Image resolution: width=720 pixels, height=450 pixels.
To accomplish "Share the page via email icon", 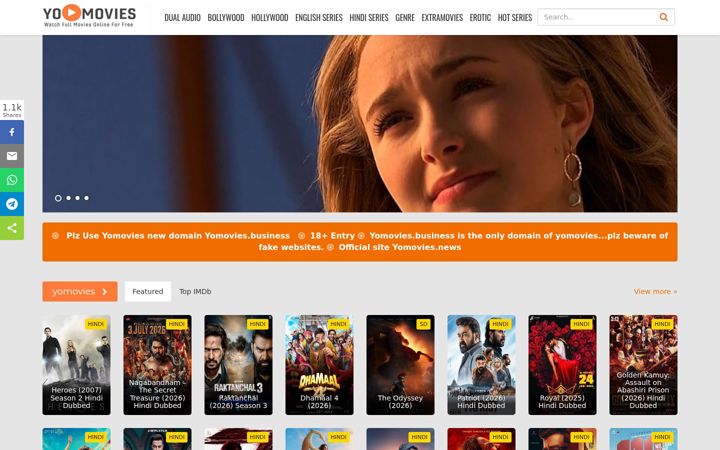I will (12, 156).
